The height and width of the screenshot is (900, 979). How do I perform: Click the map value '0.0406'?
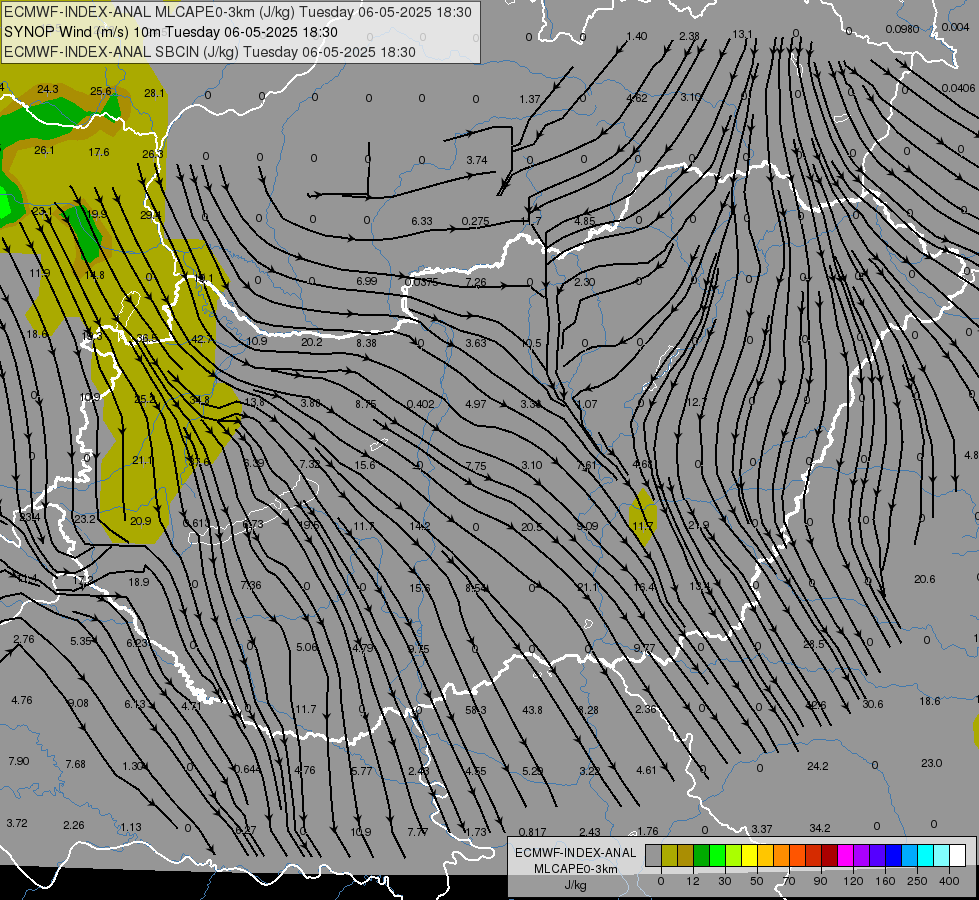pyautogui.click(x=958, y=88)
